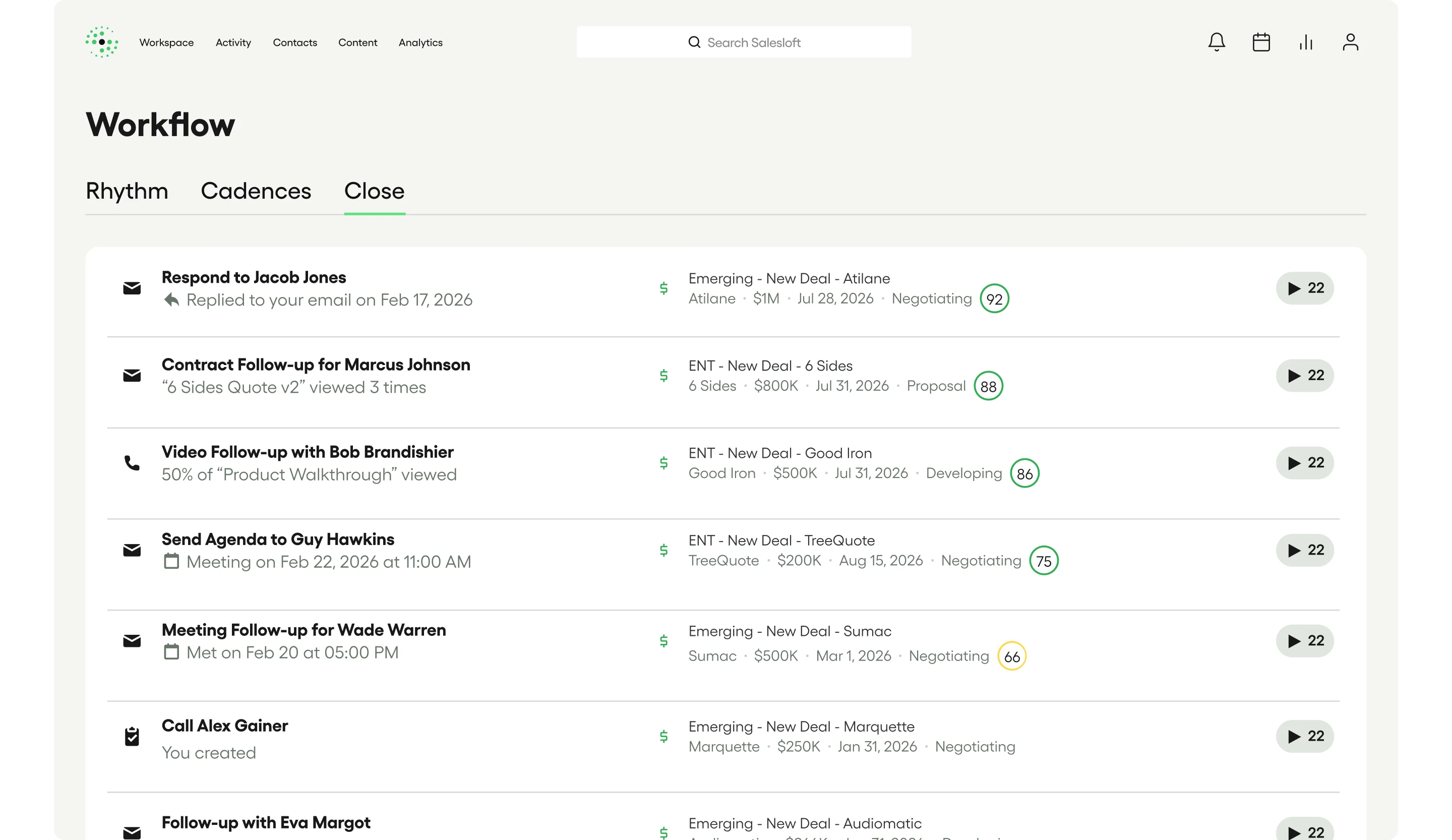Open the ENT - New Deal - Good Iron link

coord(780,453)
